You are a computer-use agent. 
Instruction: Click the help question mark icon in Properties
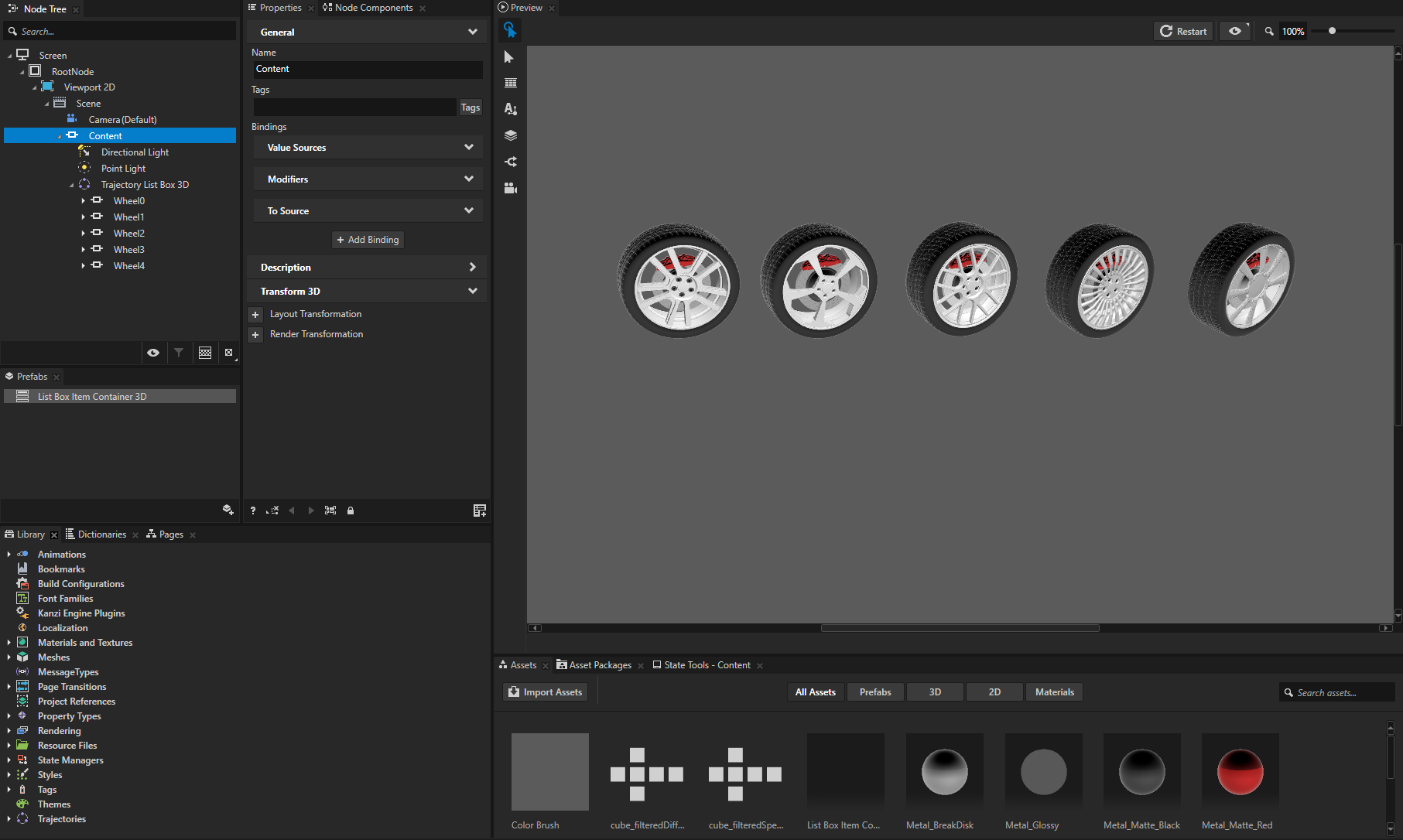253,510
